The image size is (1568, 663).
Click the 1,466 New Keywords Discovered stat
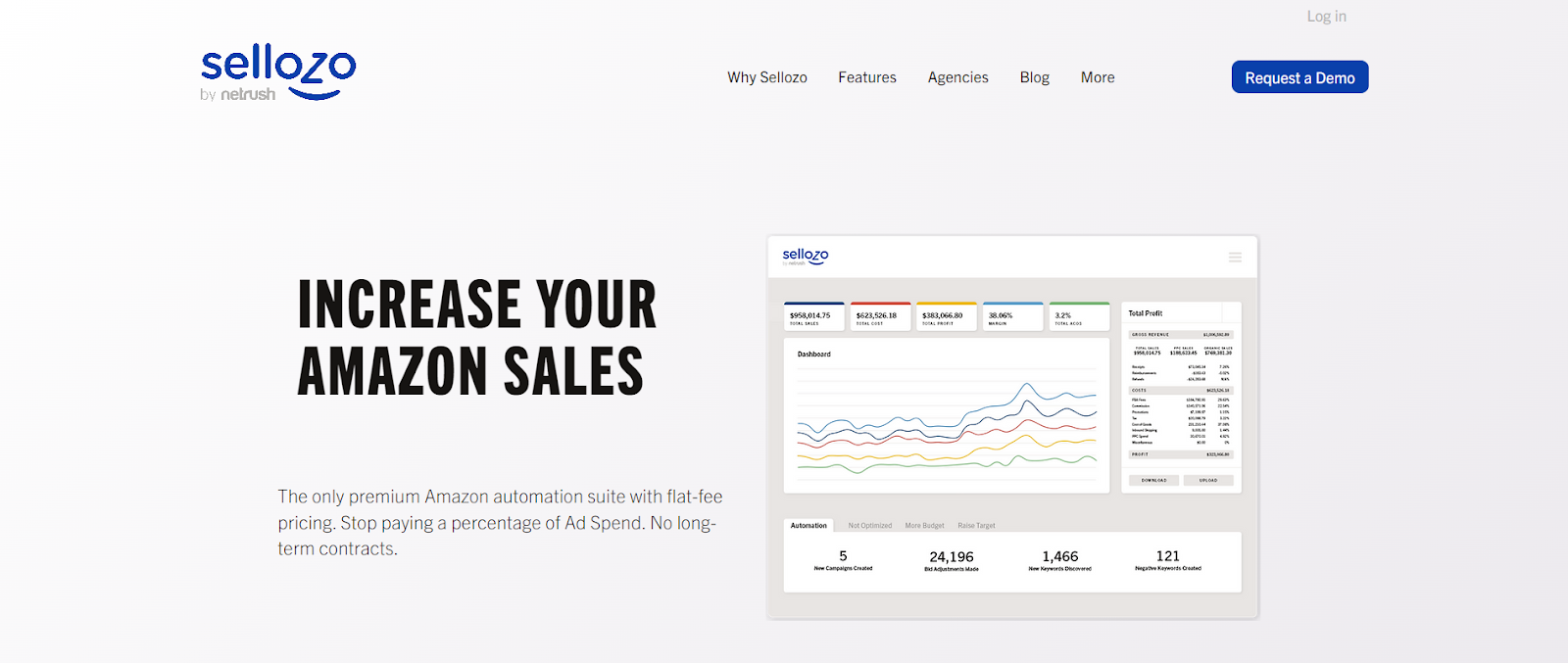tap(1060, 560)
